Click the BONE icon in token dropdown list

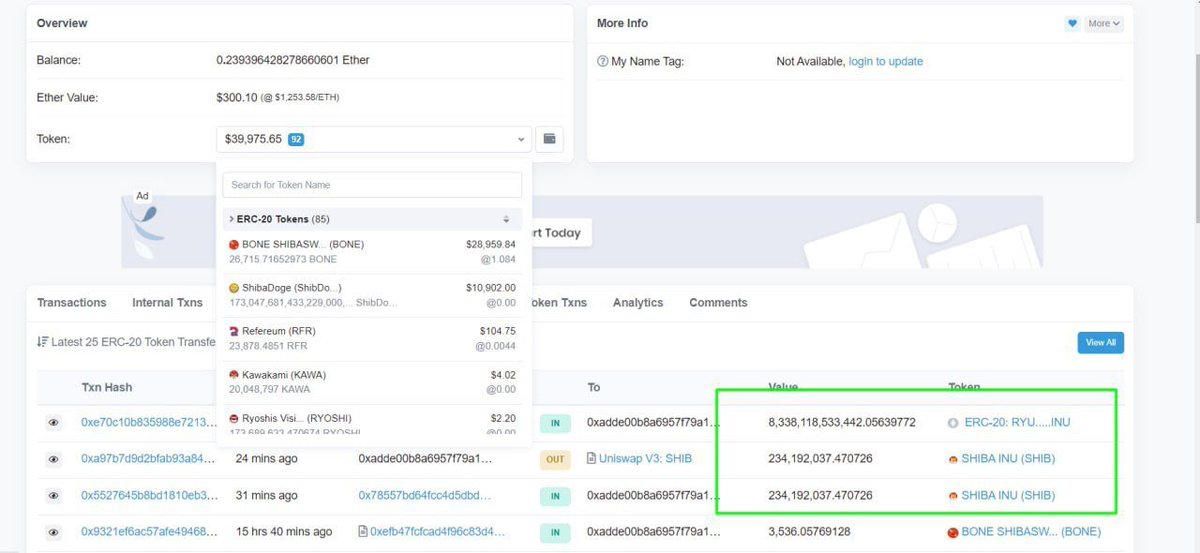click(234, 244)
